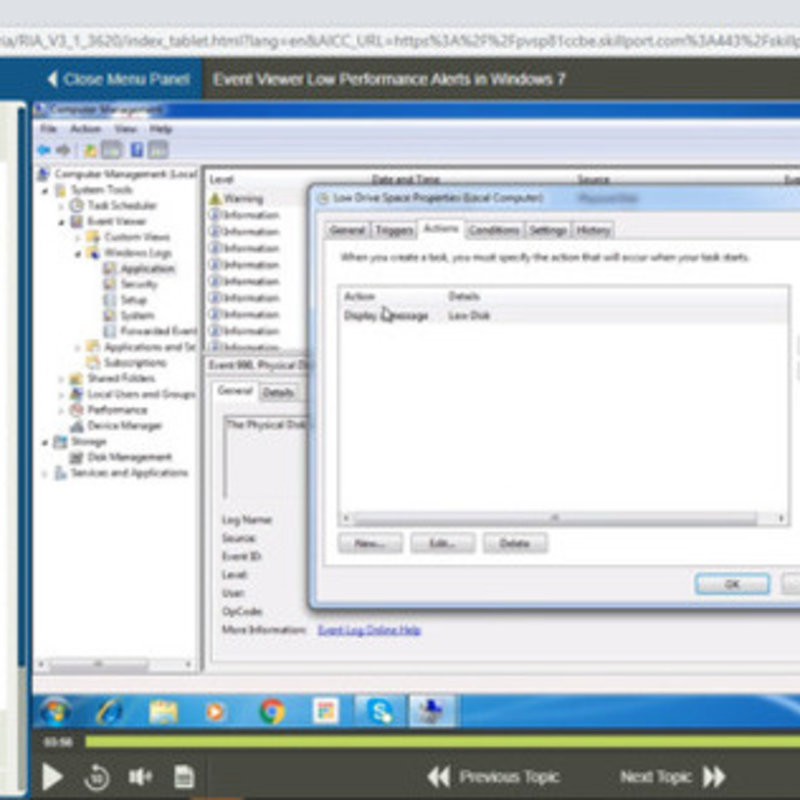Open the Details tab in event pane
The height and width of the screenshot is (800, 800).
point(278,392)
